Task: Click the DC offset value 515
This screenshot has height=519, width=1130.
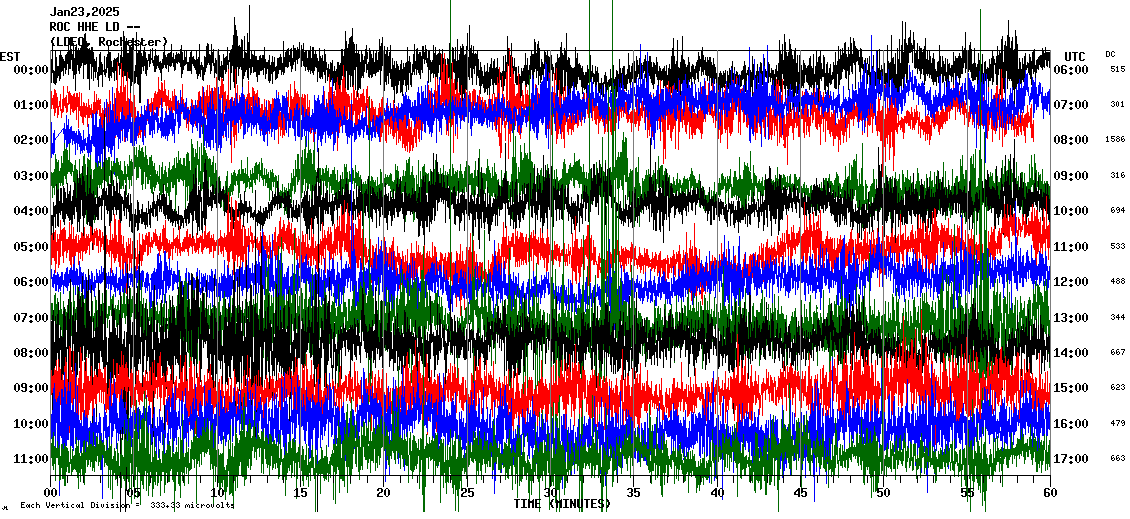Action: click(x=1116, y=69)
